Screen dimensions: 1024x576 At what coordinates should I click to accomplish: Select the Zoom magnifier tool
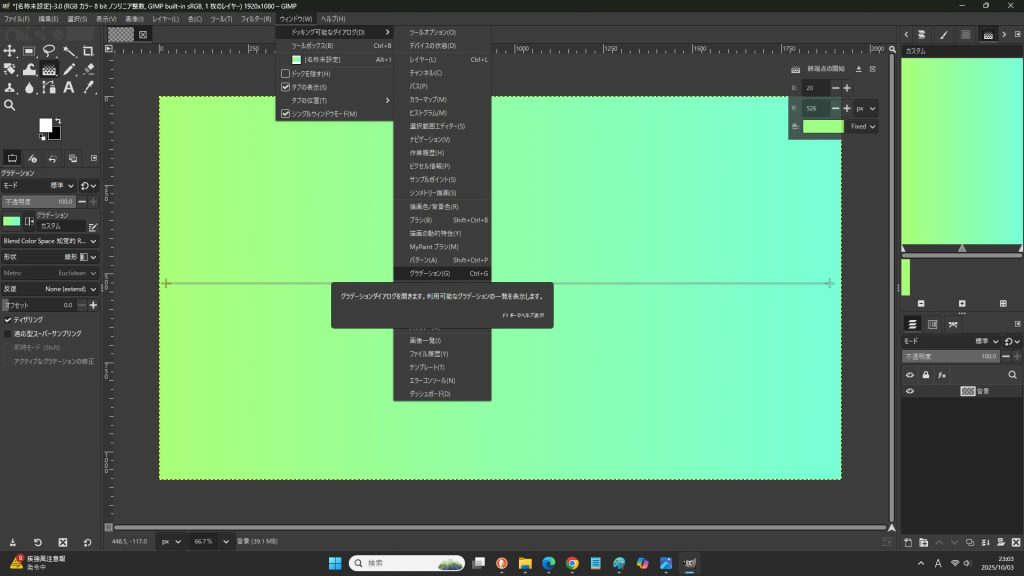click(x=10, y=105)
